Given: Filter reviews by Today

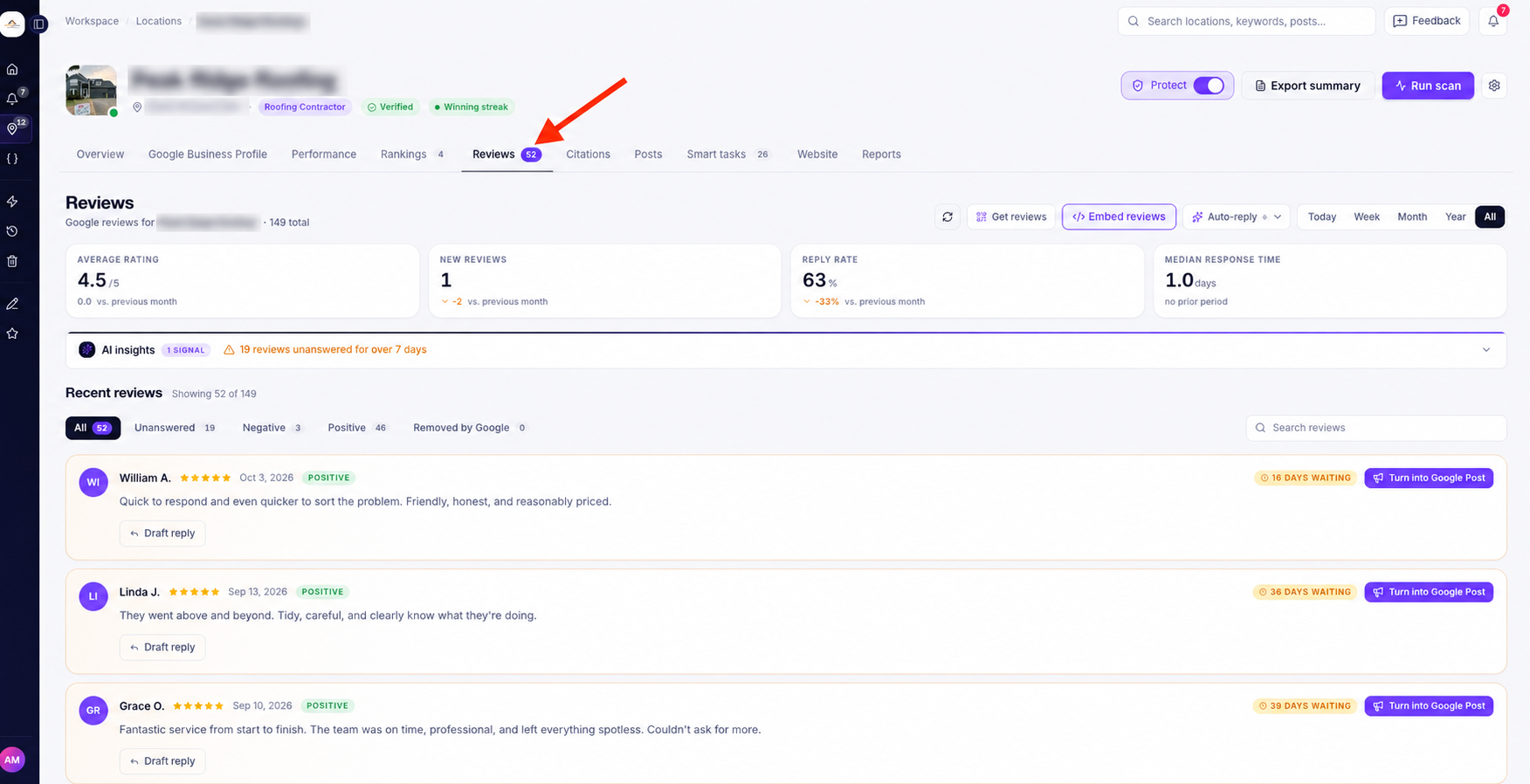Looking at the screenshot, I should tap(1321, 217).
